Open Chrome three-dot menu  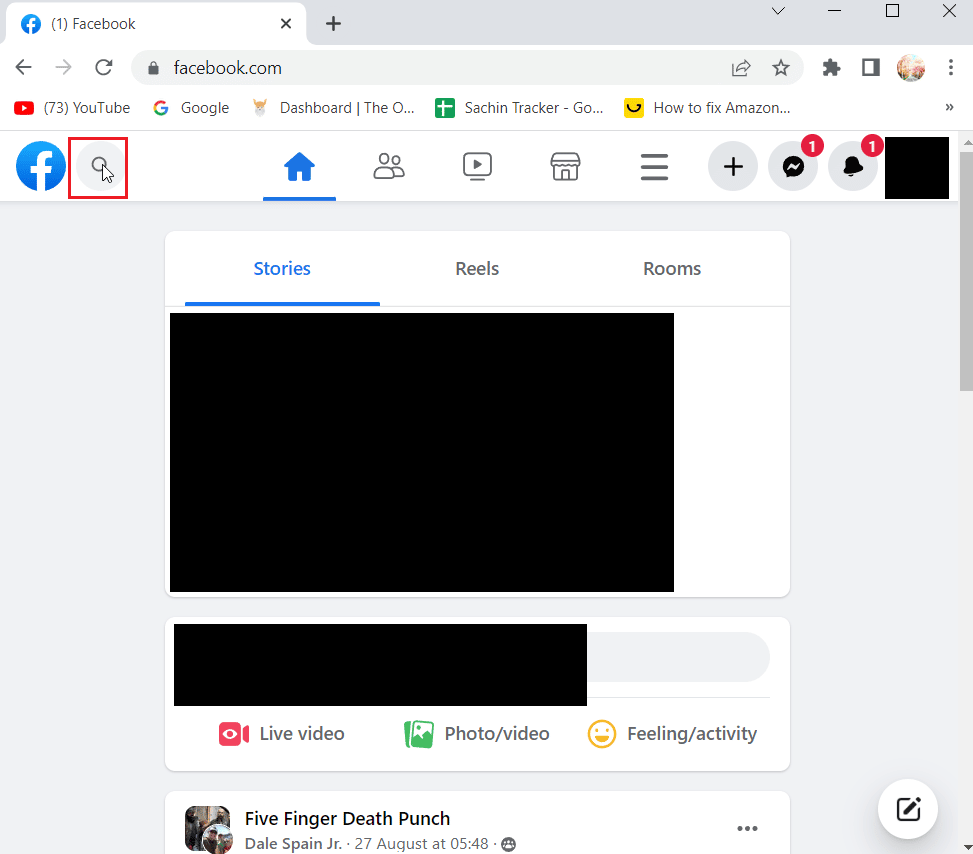(951, 67)
